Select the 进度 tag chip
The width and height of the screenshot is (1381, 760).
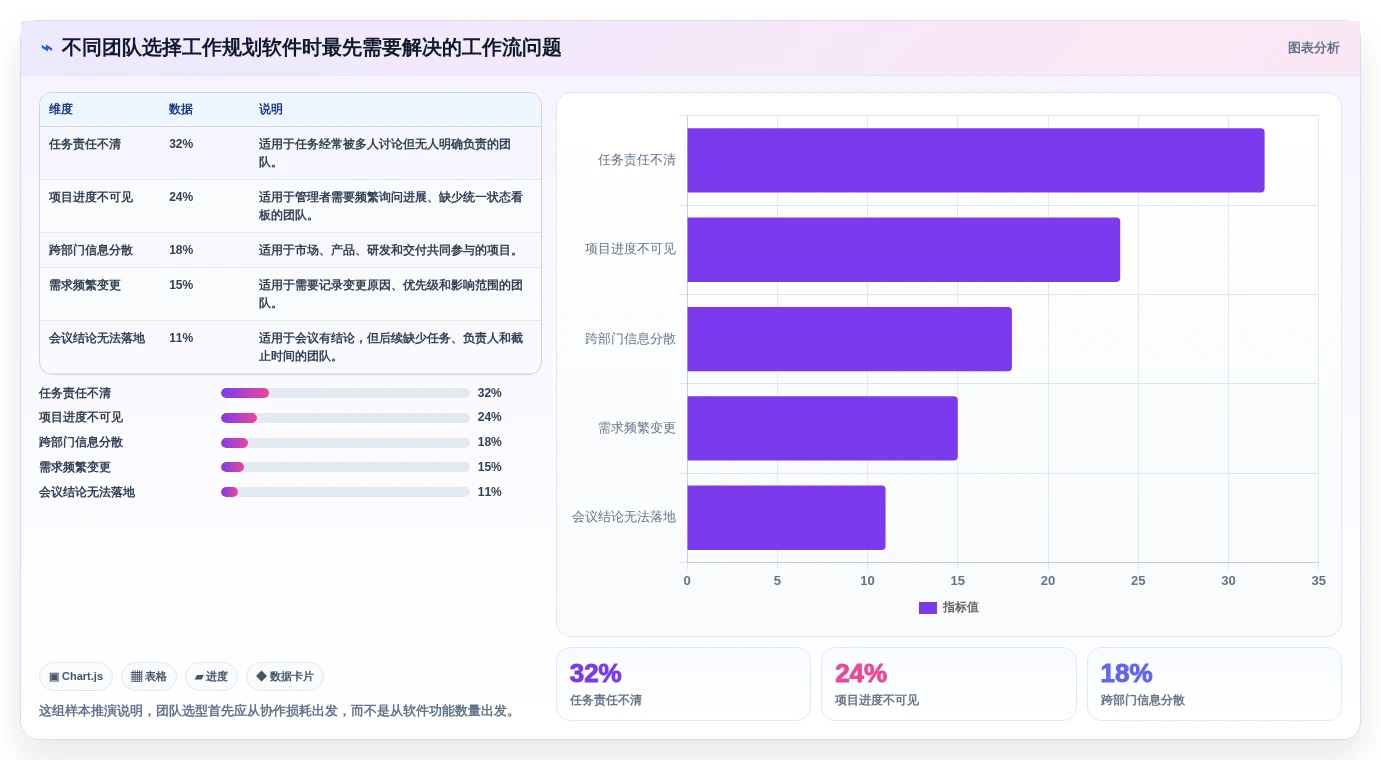(211, 677)
